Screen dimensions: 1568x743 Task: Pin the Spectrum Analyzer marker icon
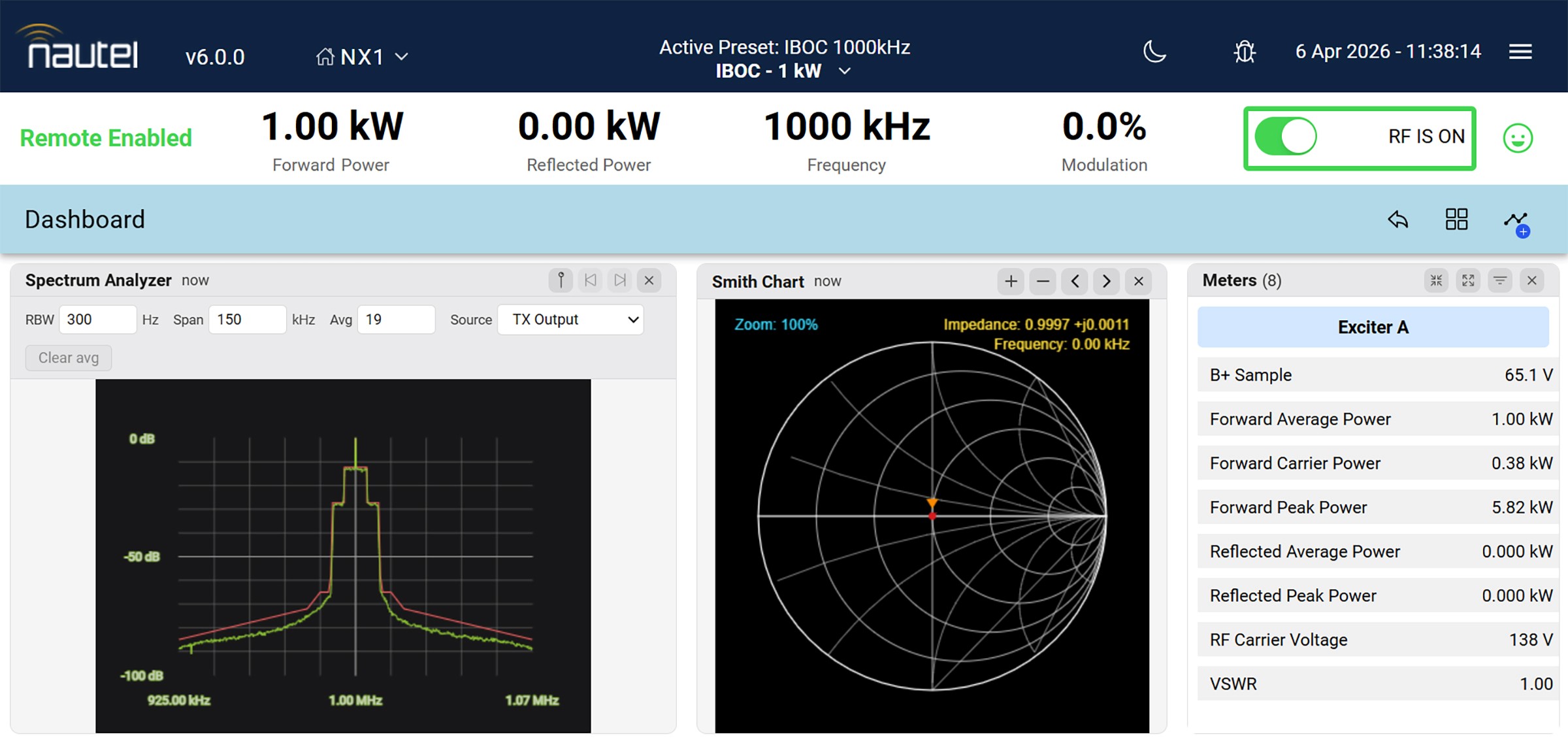[561, 280]
